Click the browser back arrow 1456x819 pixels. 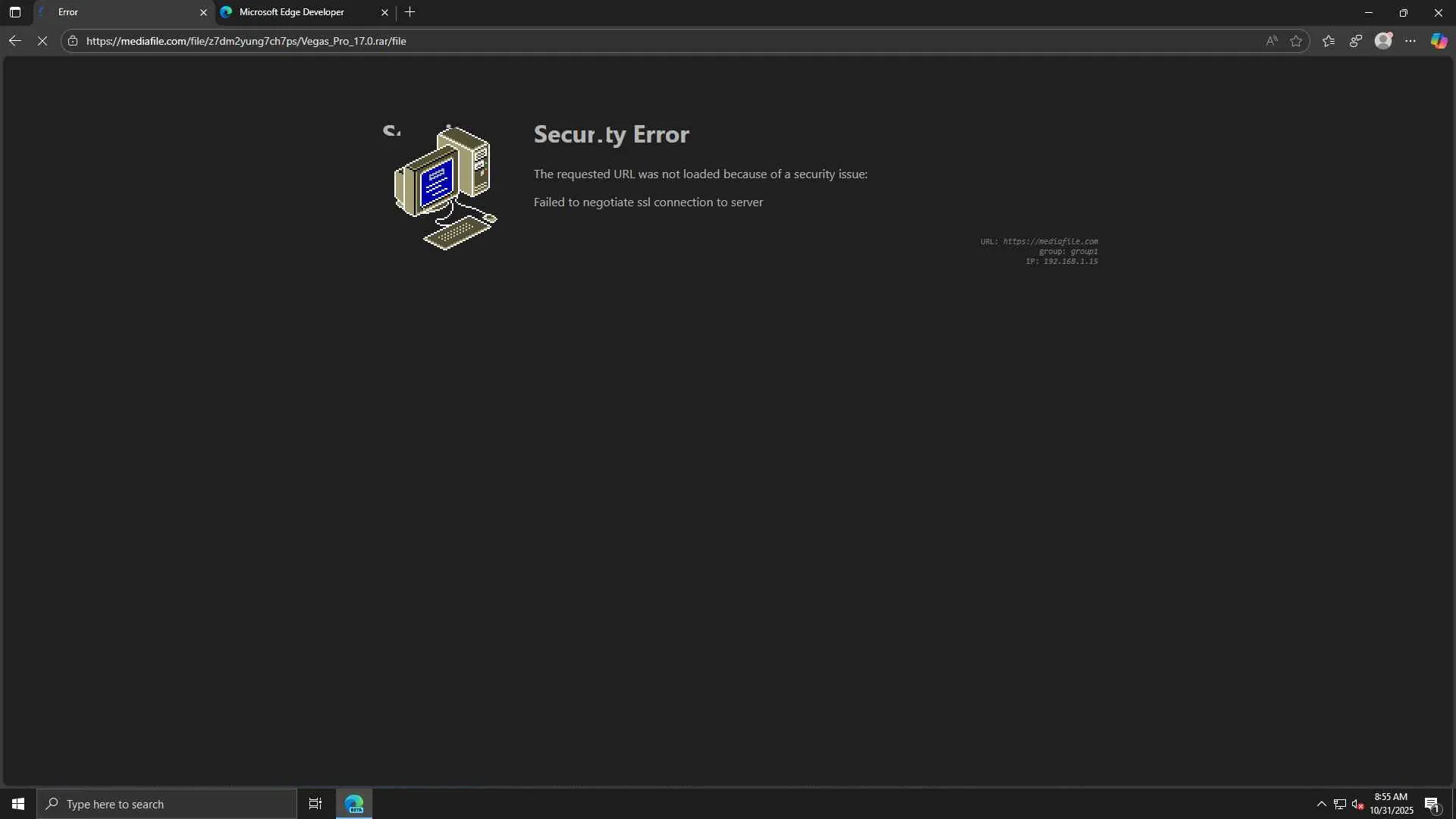click(x=14, y=41)
